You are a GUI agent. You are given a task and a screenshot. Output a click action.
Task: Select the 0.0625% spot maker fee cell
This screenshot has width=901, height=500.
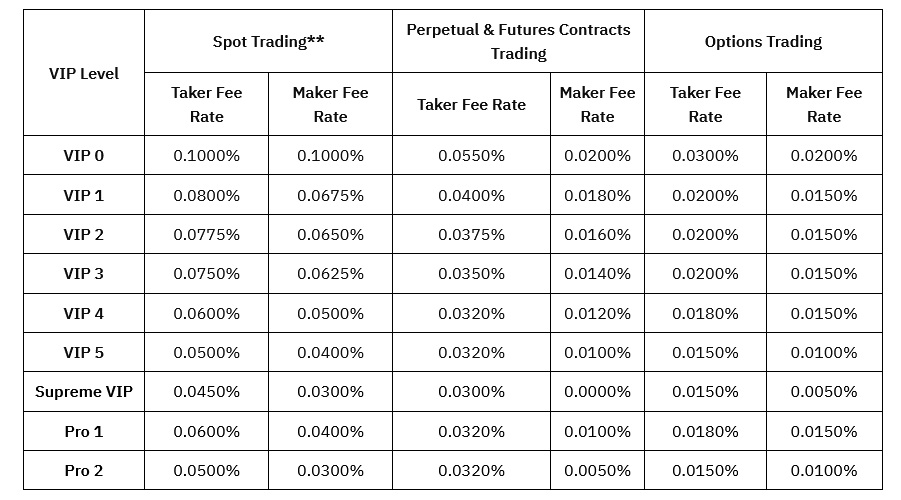[330, 274]
